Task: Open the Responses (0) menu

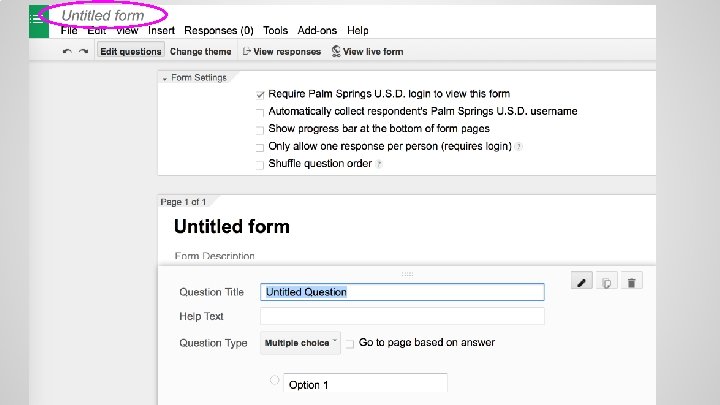Action: pyautogui.click(x=219, y=31)
